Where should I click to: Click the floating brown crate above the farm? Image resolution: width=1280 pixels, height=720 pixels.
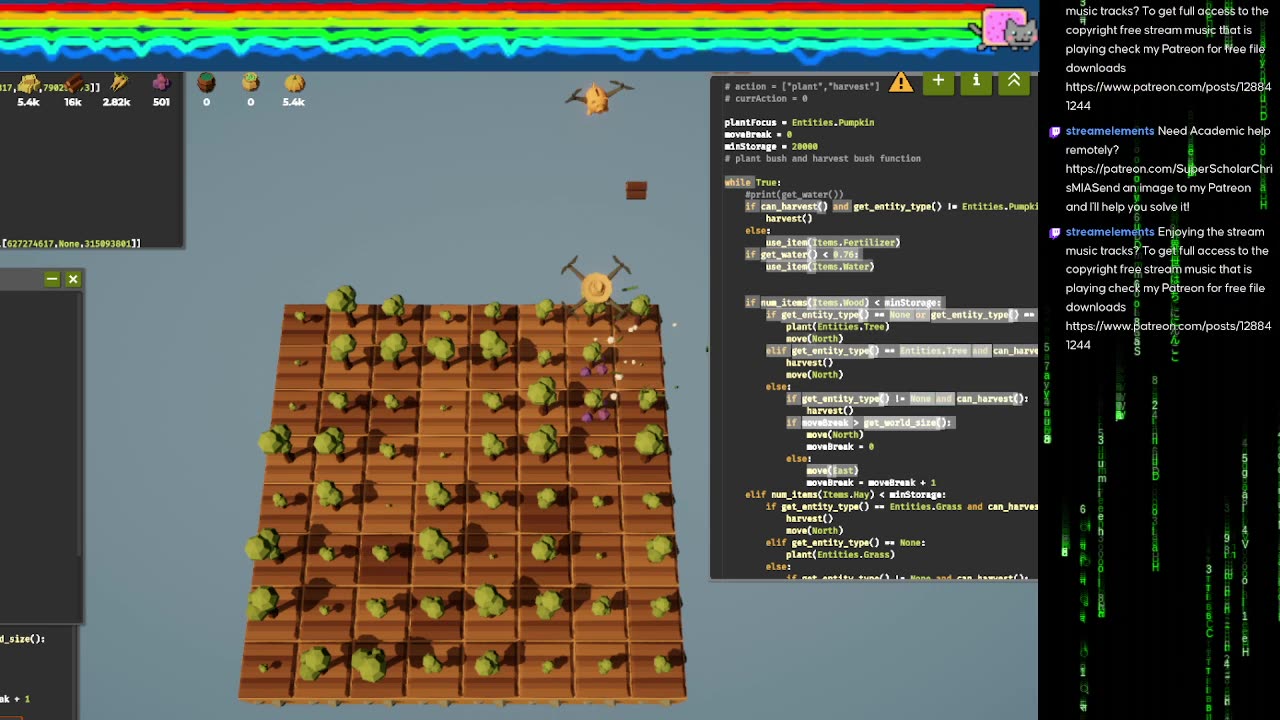(x=636, y=190)
